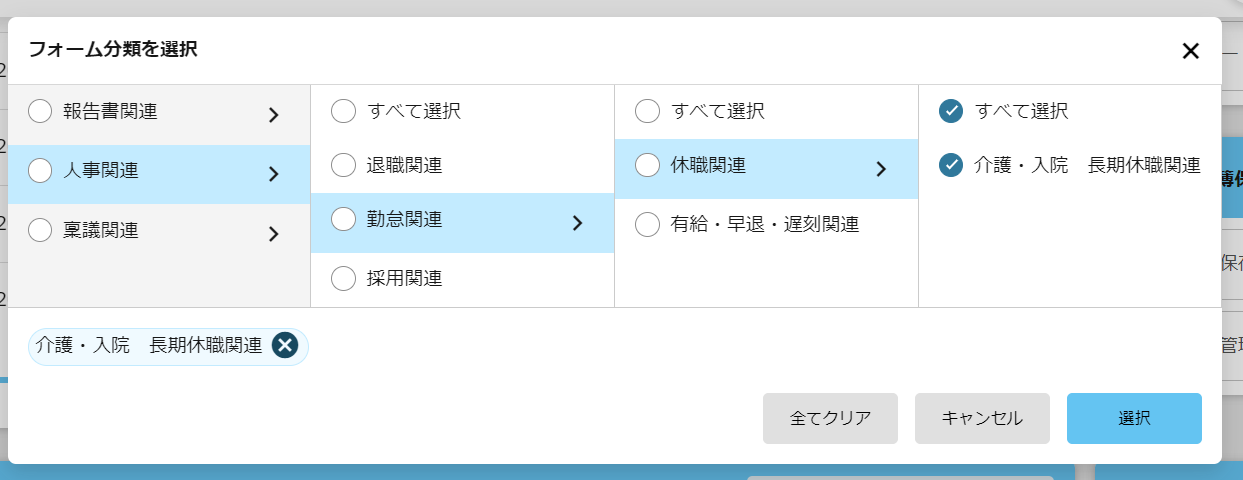
Task: Click the キャンセル button
Action: coord(982,418)
